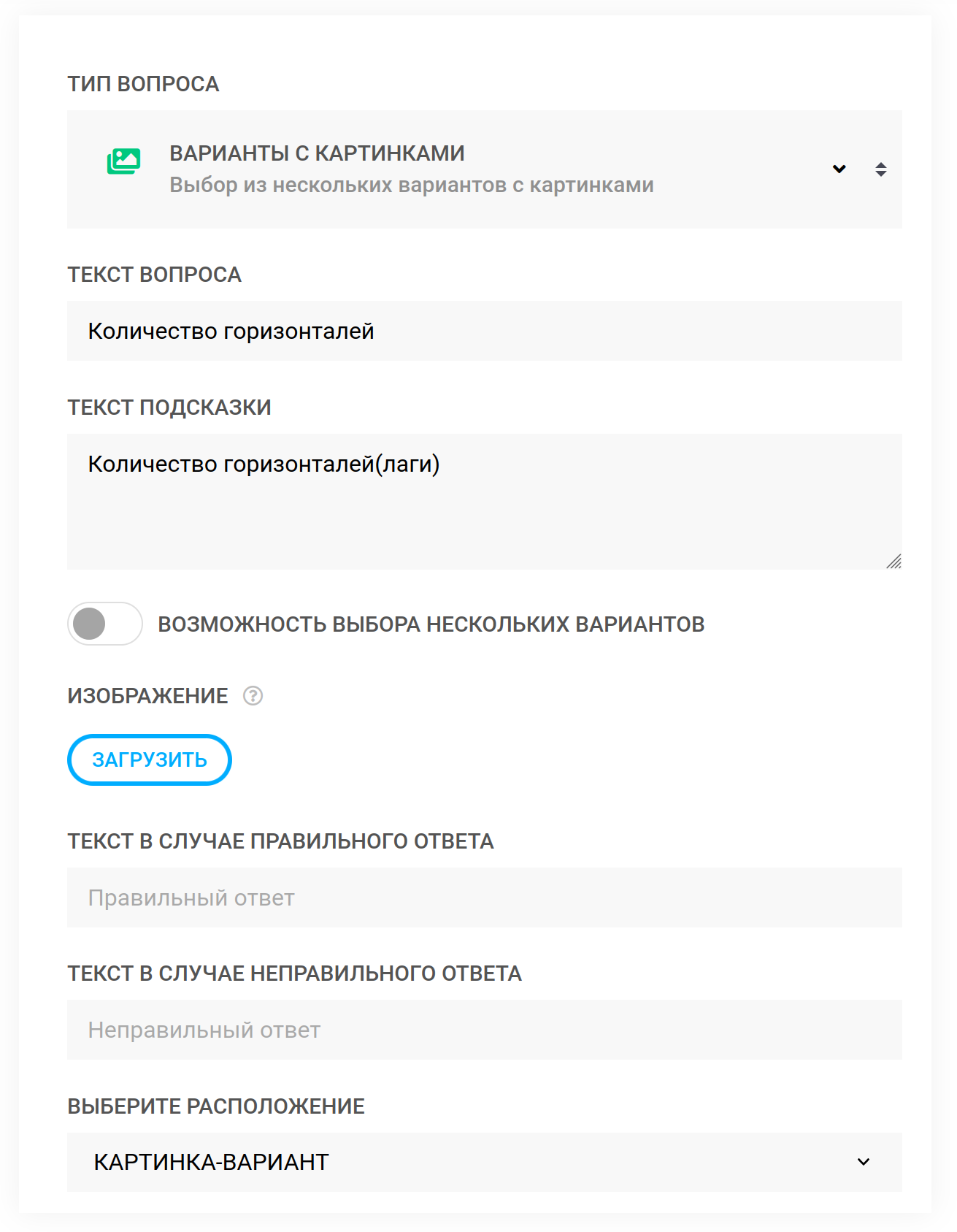
Task: Focus the Правильный ответ field
Action: click(485, 898)
